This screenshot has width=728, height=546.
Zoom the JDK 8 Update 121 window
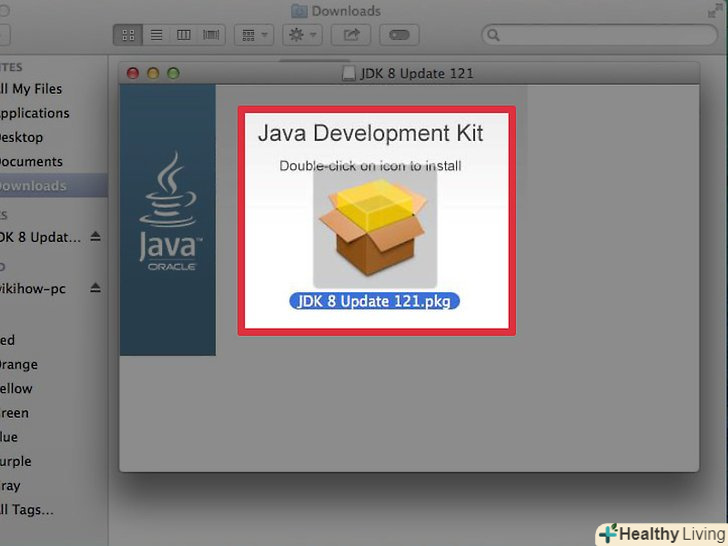click(x=174, y=73)
